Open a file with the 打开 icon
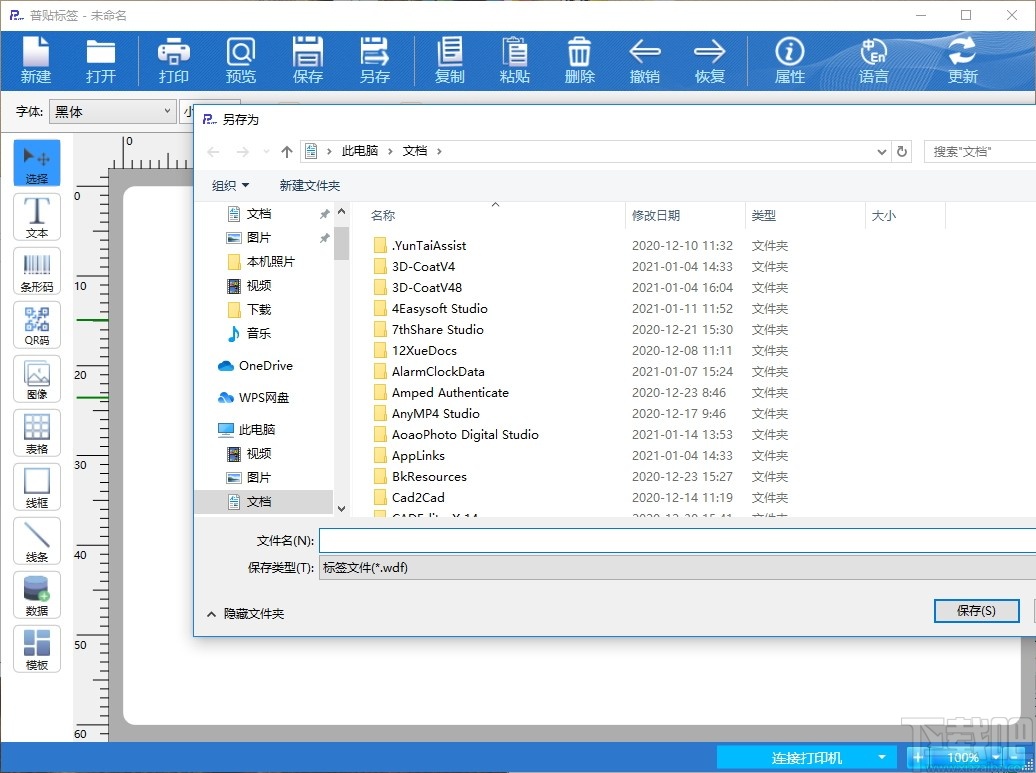The height and width of the screenshot is (773, 1036). tap(100, 60)
